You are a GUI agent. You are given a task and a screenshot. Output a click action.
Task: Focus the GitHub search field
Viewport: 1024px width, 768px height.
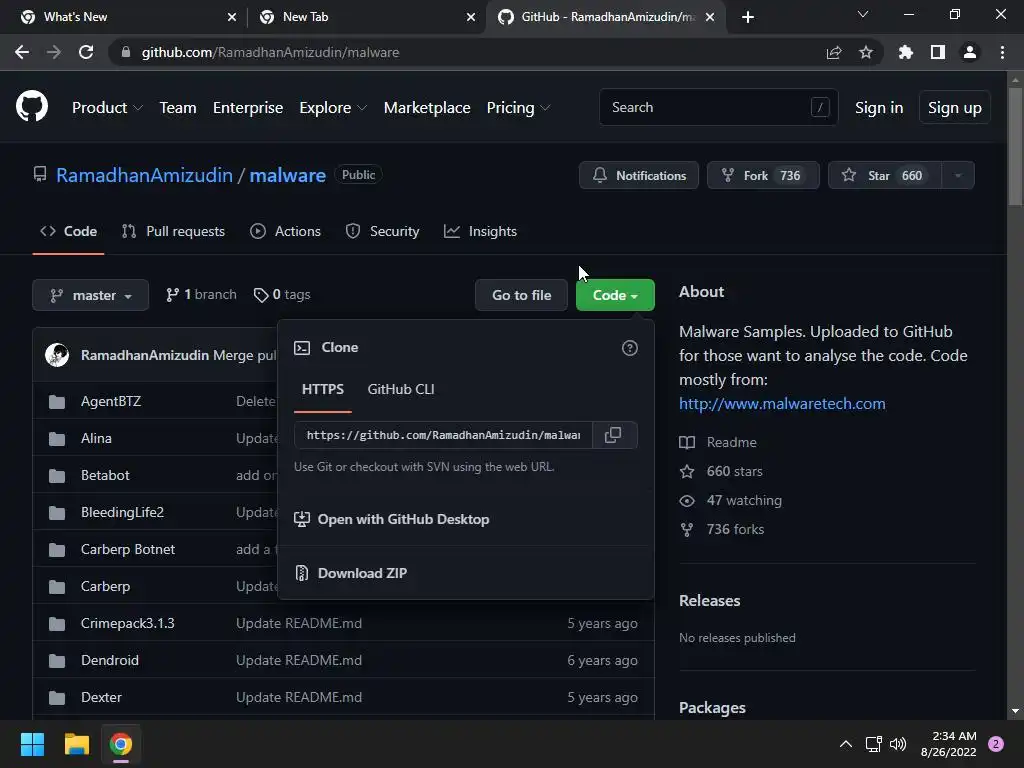click(718, 107)
